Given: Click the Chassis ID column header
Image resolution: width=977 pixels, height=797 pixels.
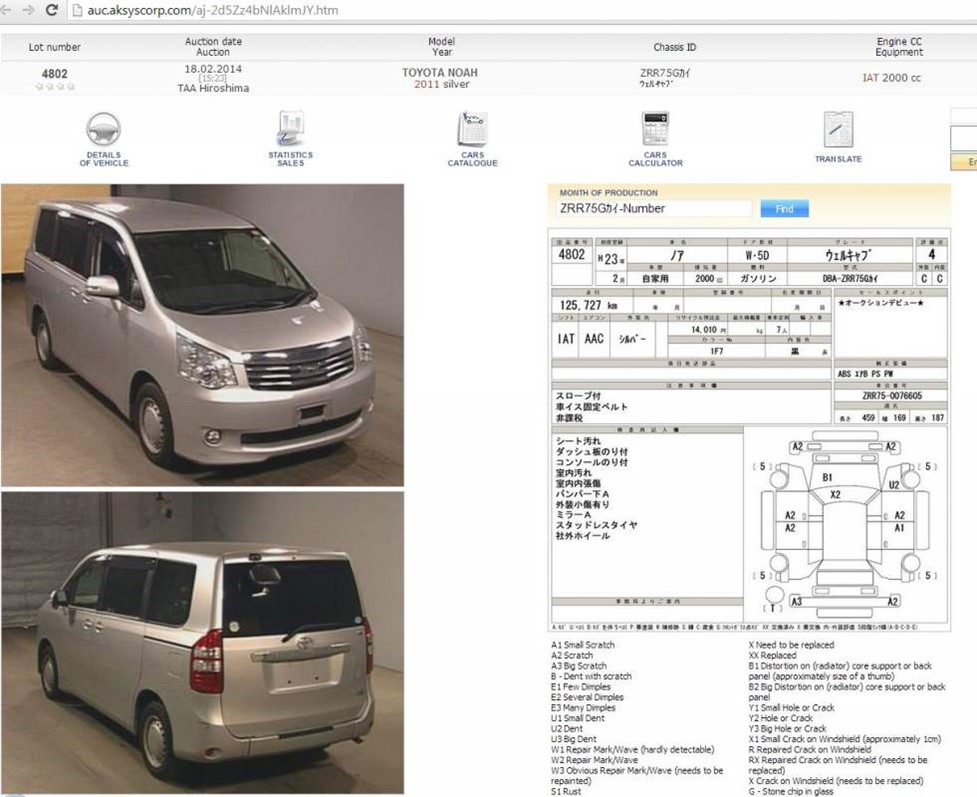Looking at the screenshot, I should (x=675, y=47).
